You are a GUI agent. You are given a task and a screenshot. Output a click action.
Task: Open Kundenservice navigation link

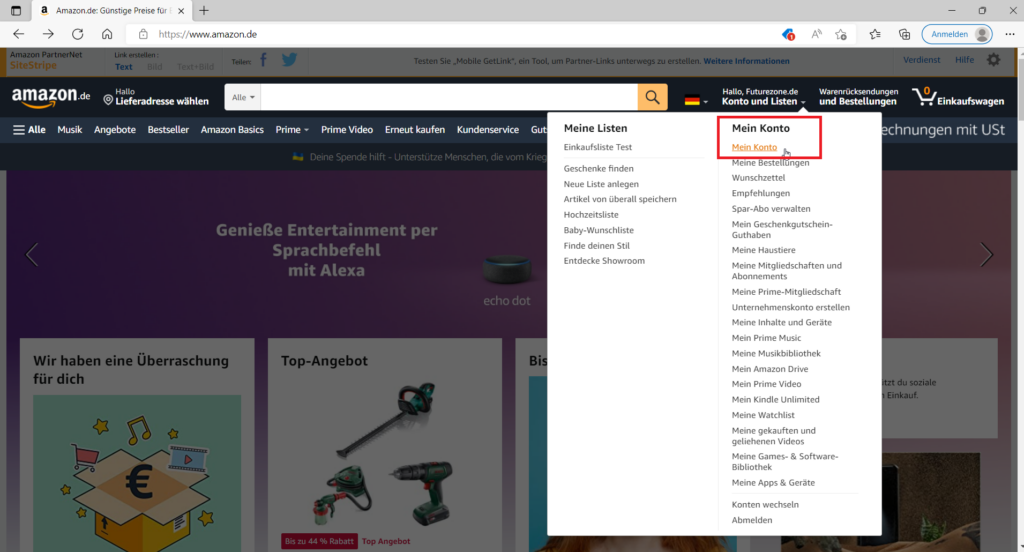point(488,129)
